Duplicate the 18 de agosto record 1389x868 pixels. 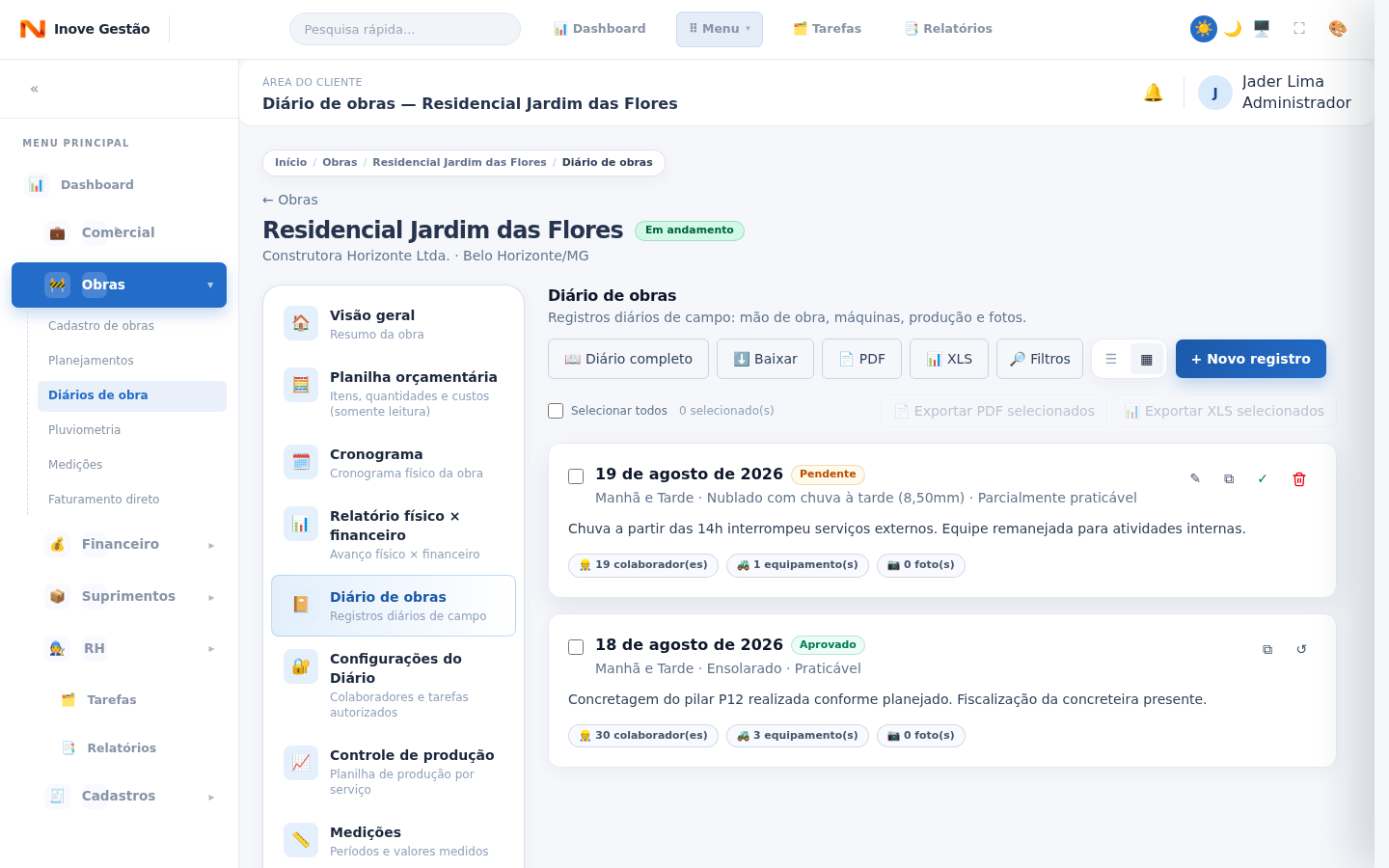tap(1267, 649)
